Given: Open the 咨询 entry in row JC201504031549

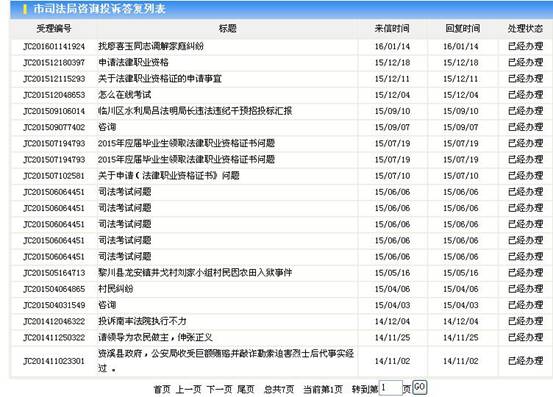Looking at the screenshot, I should pyautogui.click(x=107, y=305).
